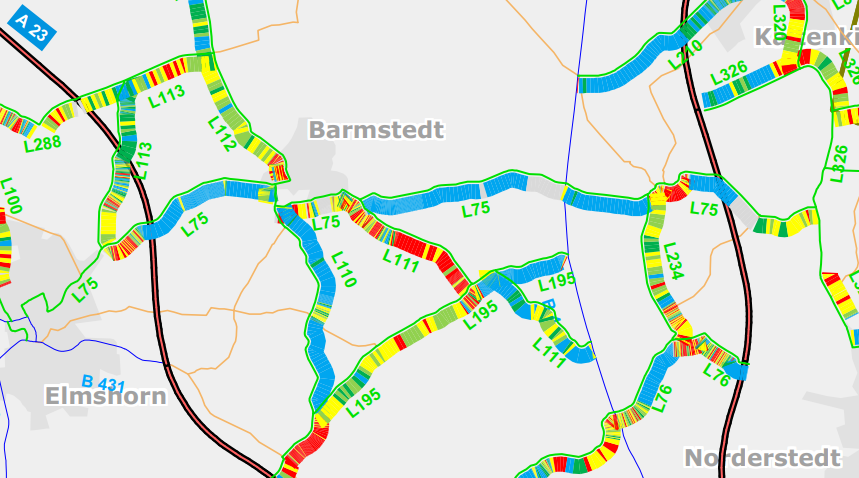859x478 pixels.
Task: Select the L113 label near the A 23
Action: [x=141, y=161]
